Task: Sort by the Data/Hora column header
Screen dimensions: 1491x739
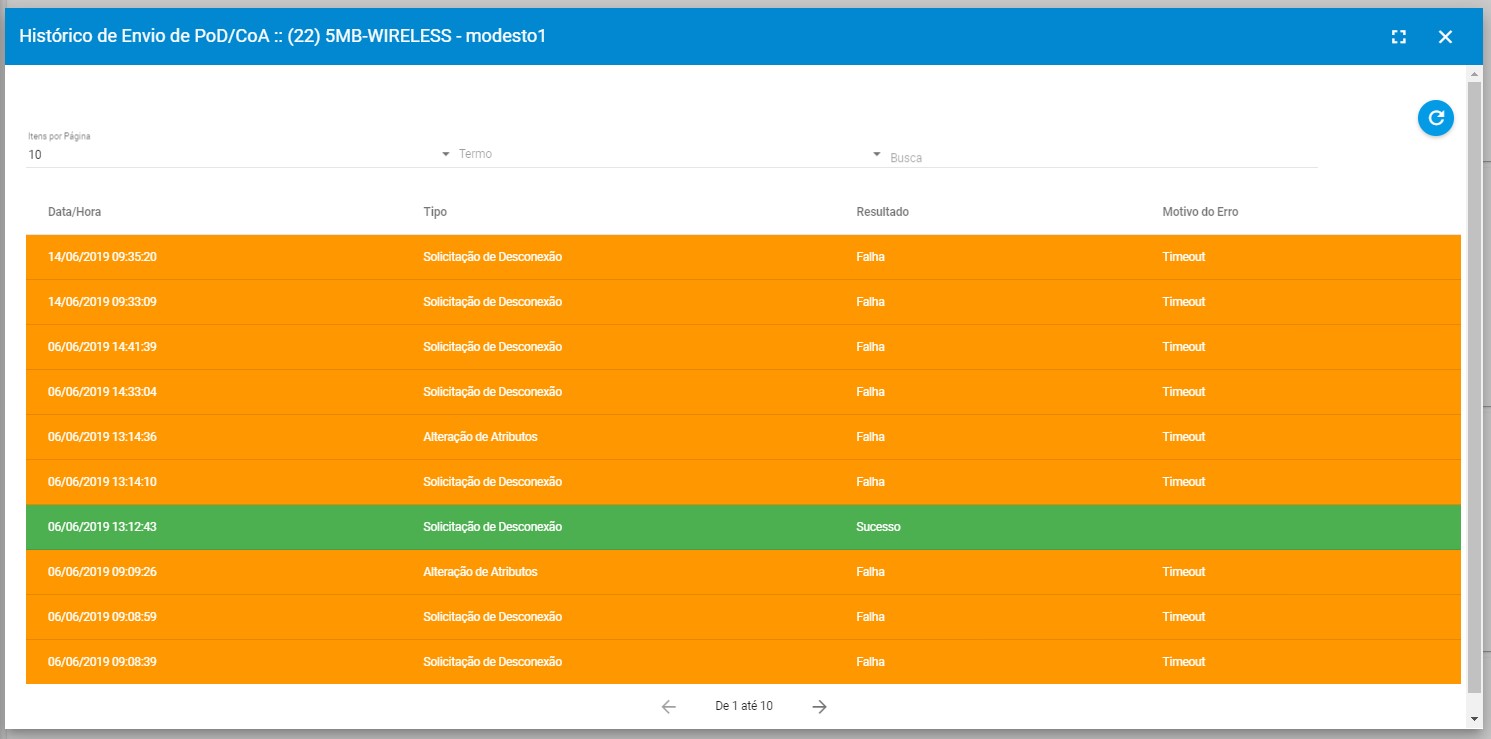Action: tap(74, 212)
